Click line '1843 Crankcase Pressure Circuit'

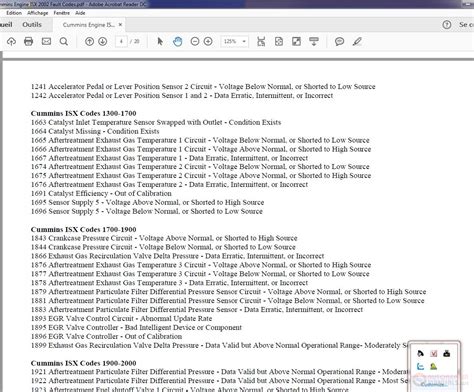click(x=164, y=238)
